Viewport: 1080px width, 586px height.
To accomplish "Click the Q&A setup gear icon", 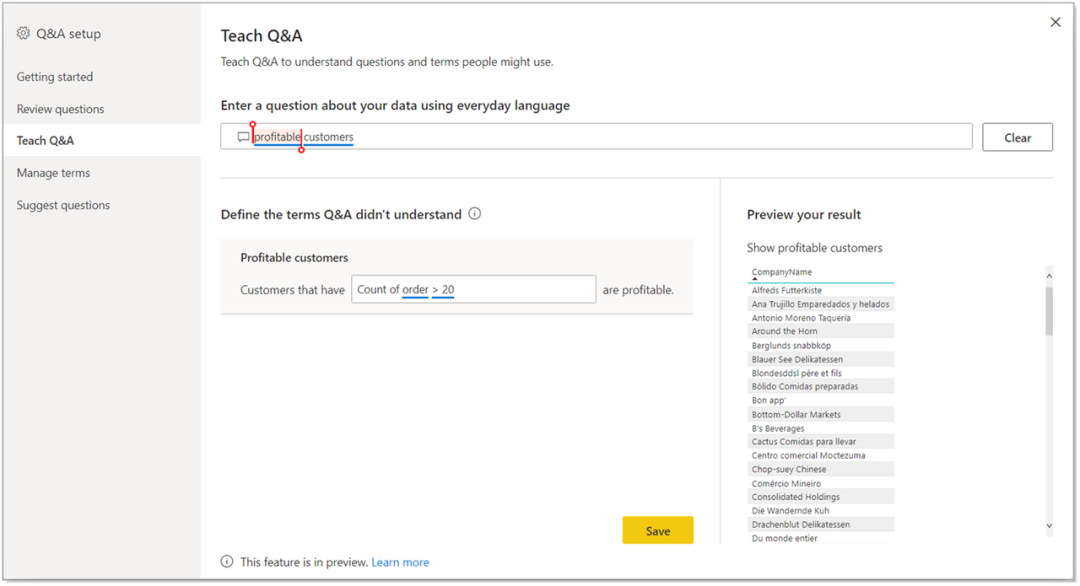I will 23,34.
